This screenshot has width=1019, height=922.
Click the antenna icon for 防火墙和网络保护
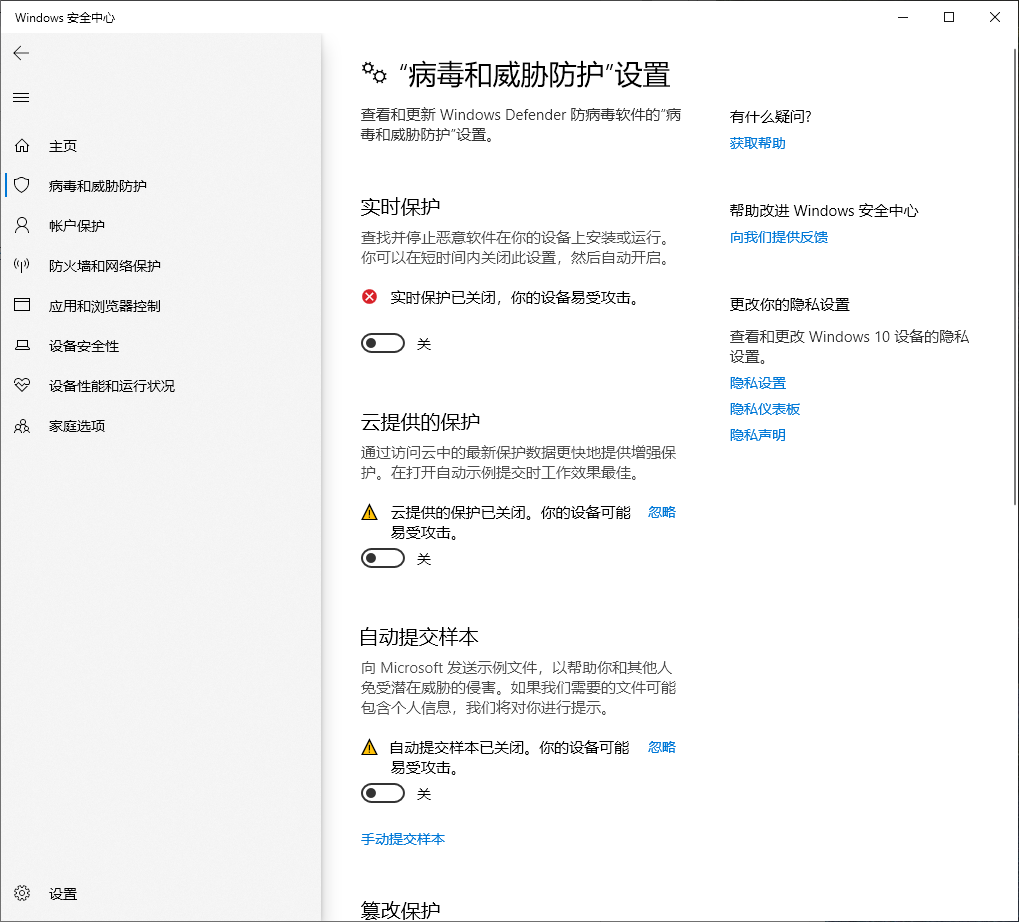tap(22, 265)
